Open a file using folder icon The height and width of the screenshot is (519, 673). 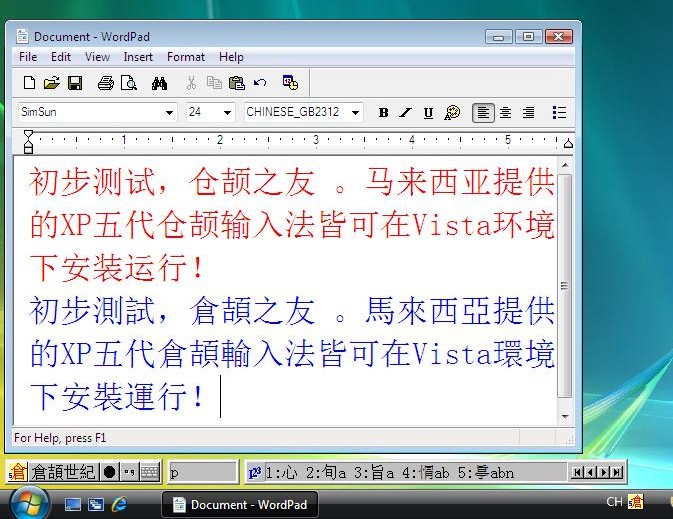(x=52, y=83)
